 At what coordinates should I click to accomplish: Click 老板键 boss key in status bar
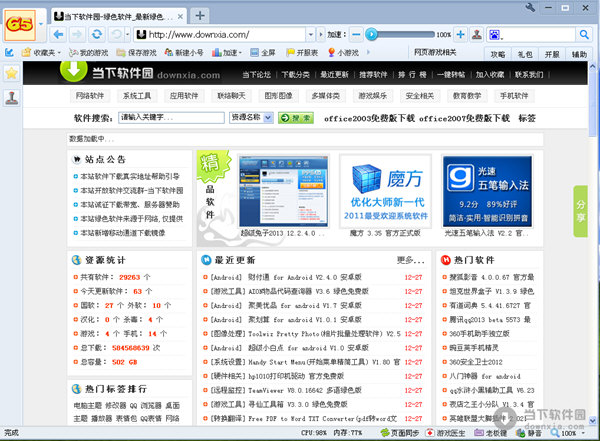click(x=491, y=433)
